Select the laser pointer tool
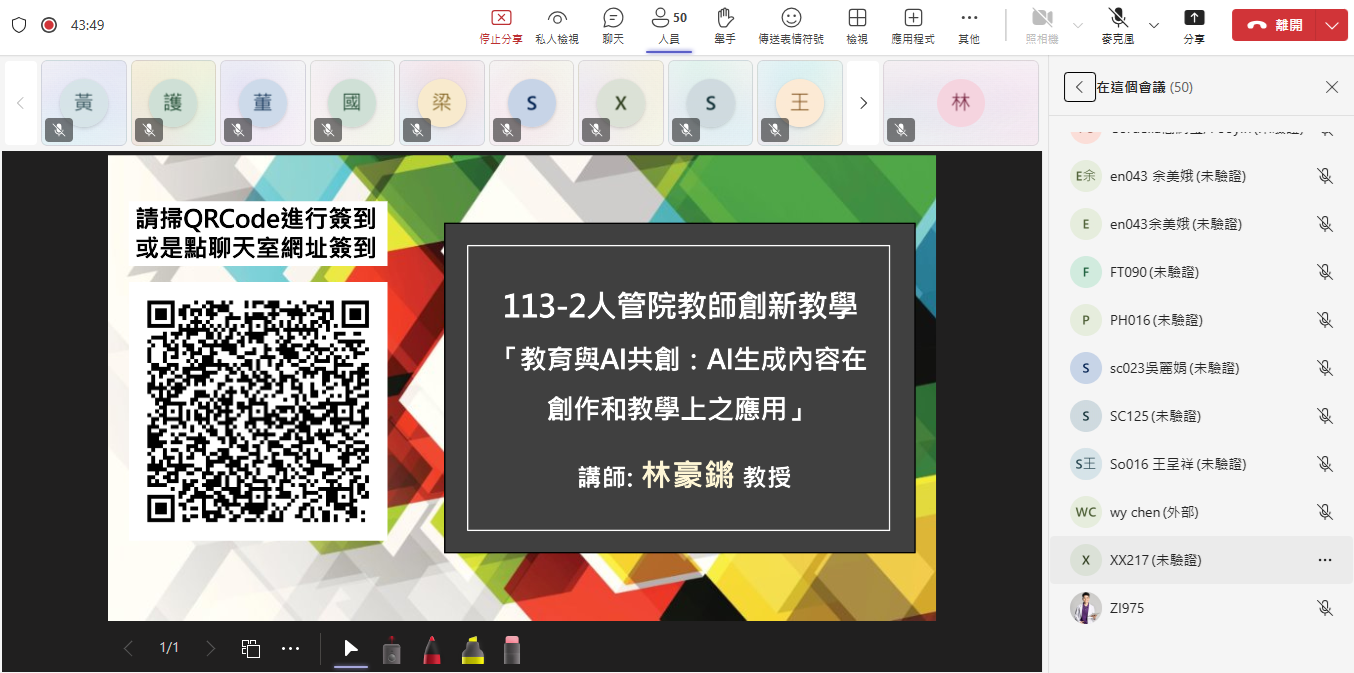1354x673 pixels. point(392,650)
